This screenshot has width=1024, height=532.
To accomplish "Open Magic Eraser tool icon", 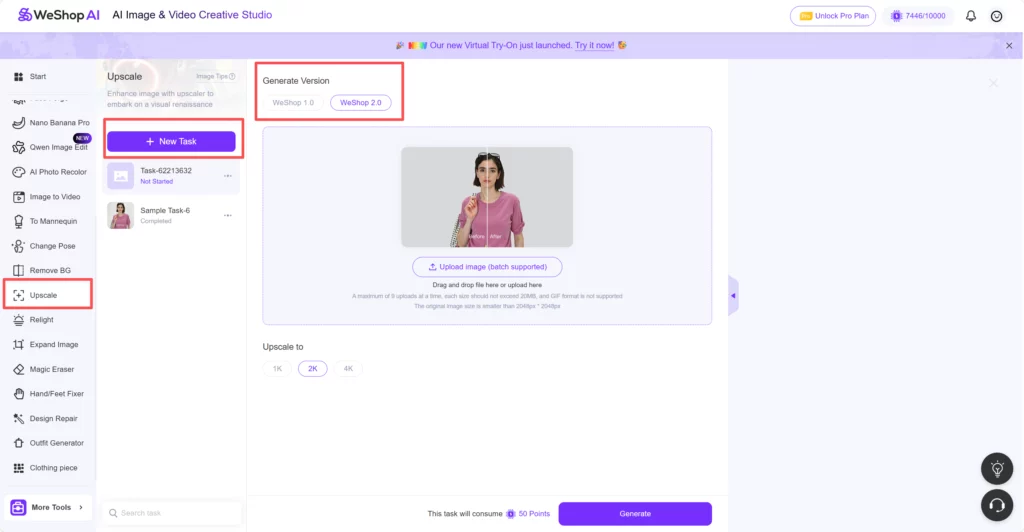I will tap(18, 369).
